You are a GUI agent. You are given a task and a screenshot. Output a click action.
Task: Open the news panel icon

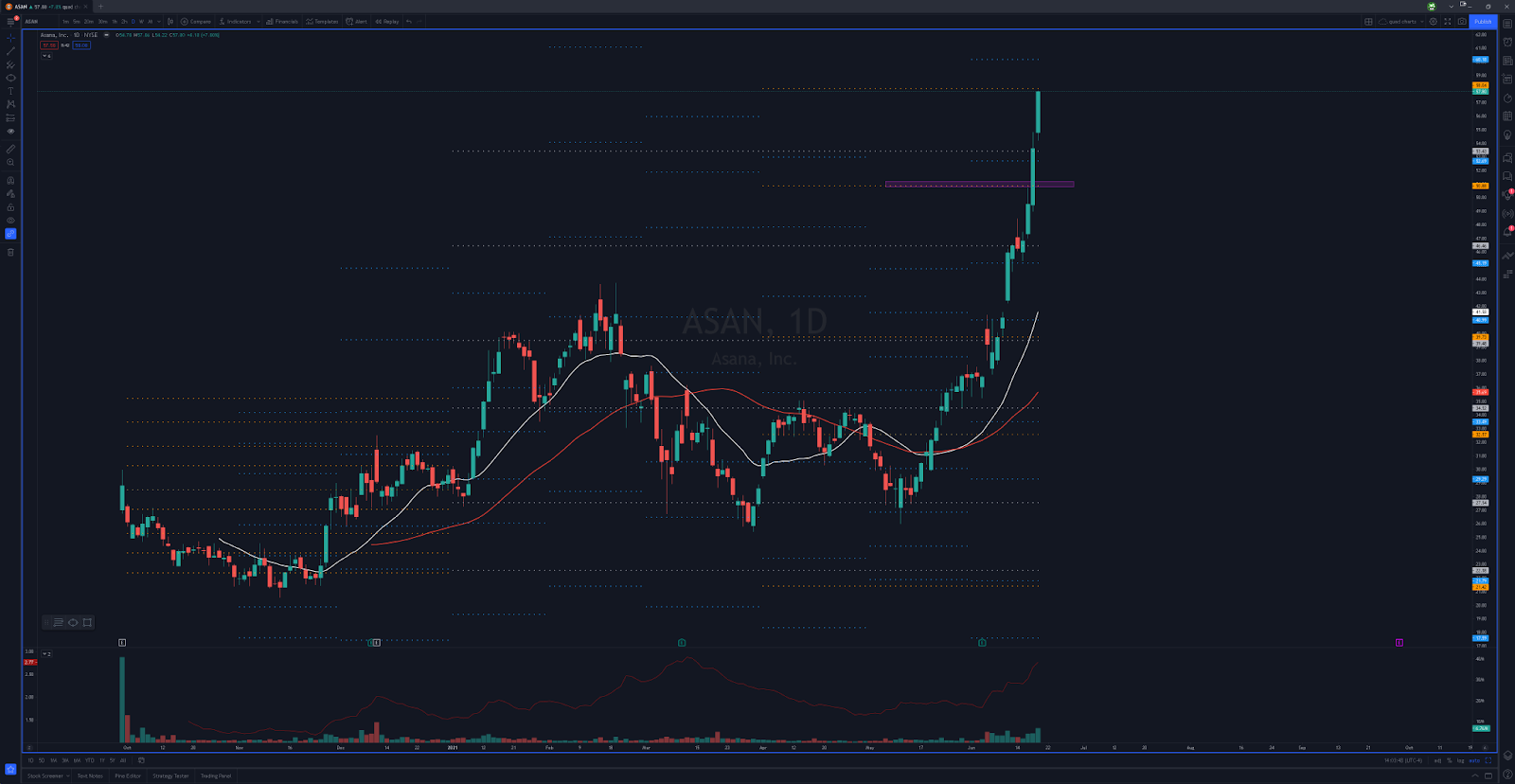[x=1507, y=61]
